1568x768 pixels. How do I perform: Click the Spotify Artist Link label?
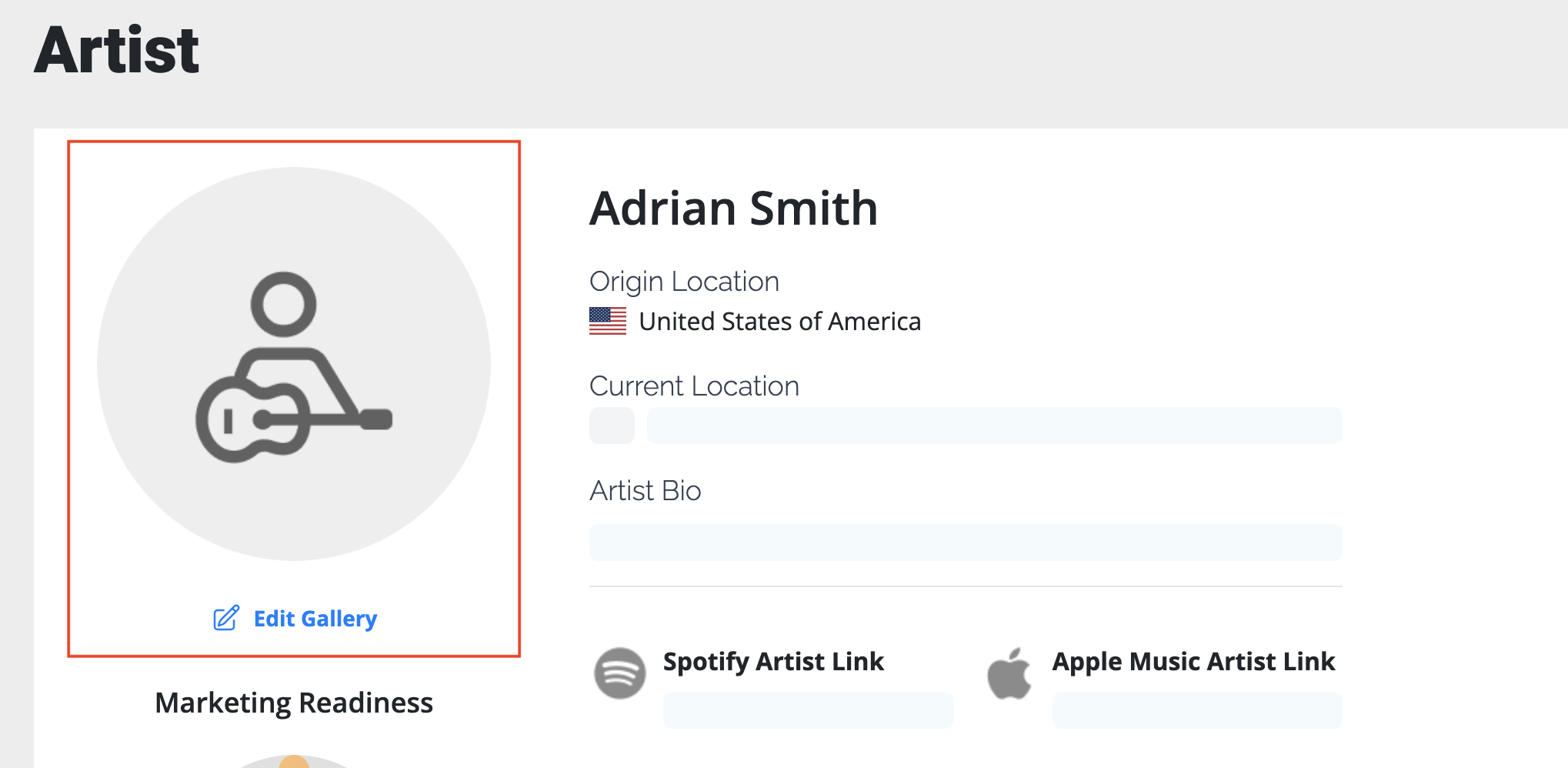coord(773,662)
